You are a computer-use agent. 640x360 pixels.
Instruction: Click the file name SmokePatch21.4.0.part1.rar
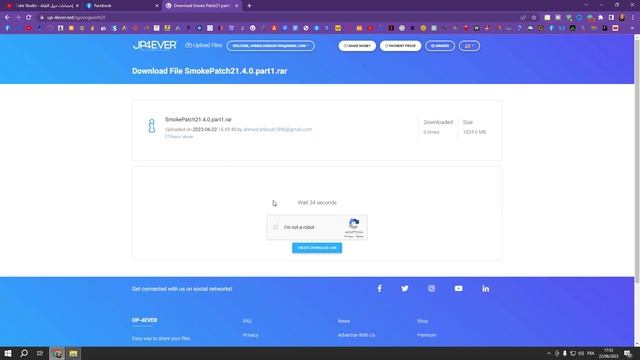198,120
